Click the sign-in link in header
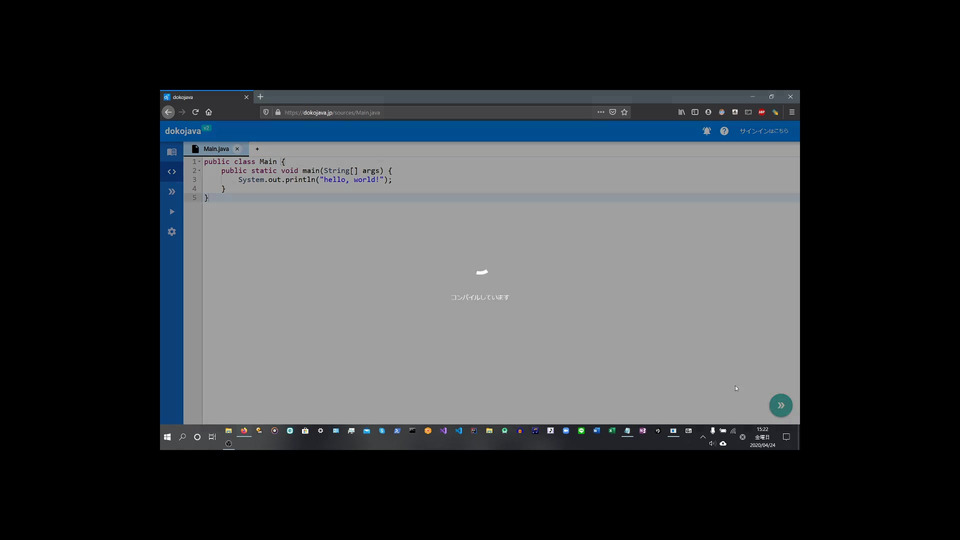This screenshot has width=960, height=540. click(x=763, y=131)
